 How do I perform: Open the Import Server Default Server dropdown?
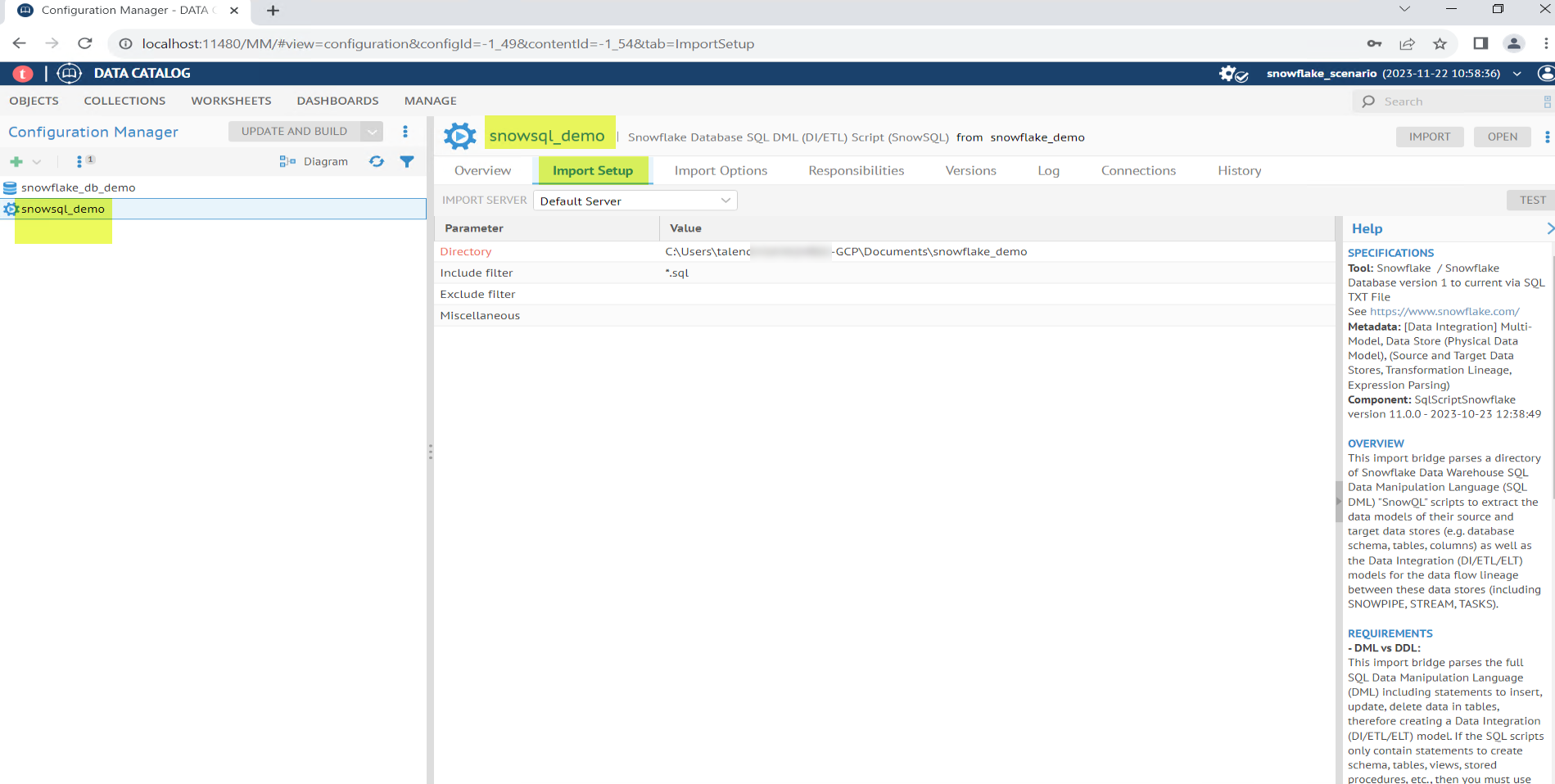(635, 201)
